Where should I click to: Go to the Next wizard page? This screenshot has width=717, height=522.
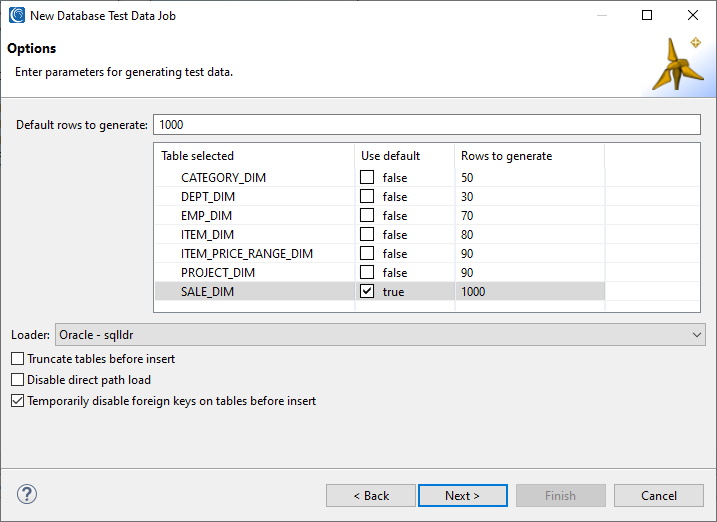point(463,495)
